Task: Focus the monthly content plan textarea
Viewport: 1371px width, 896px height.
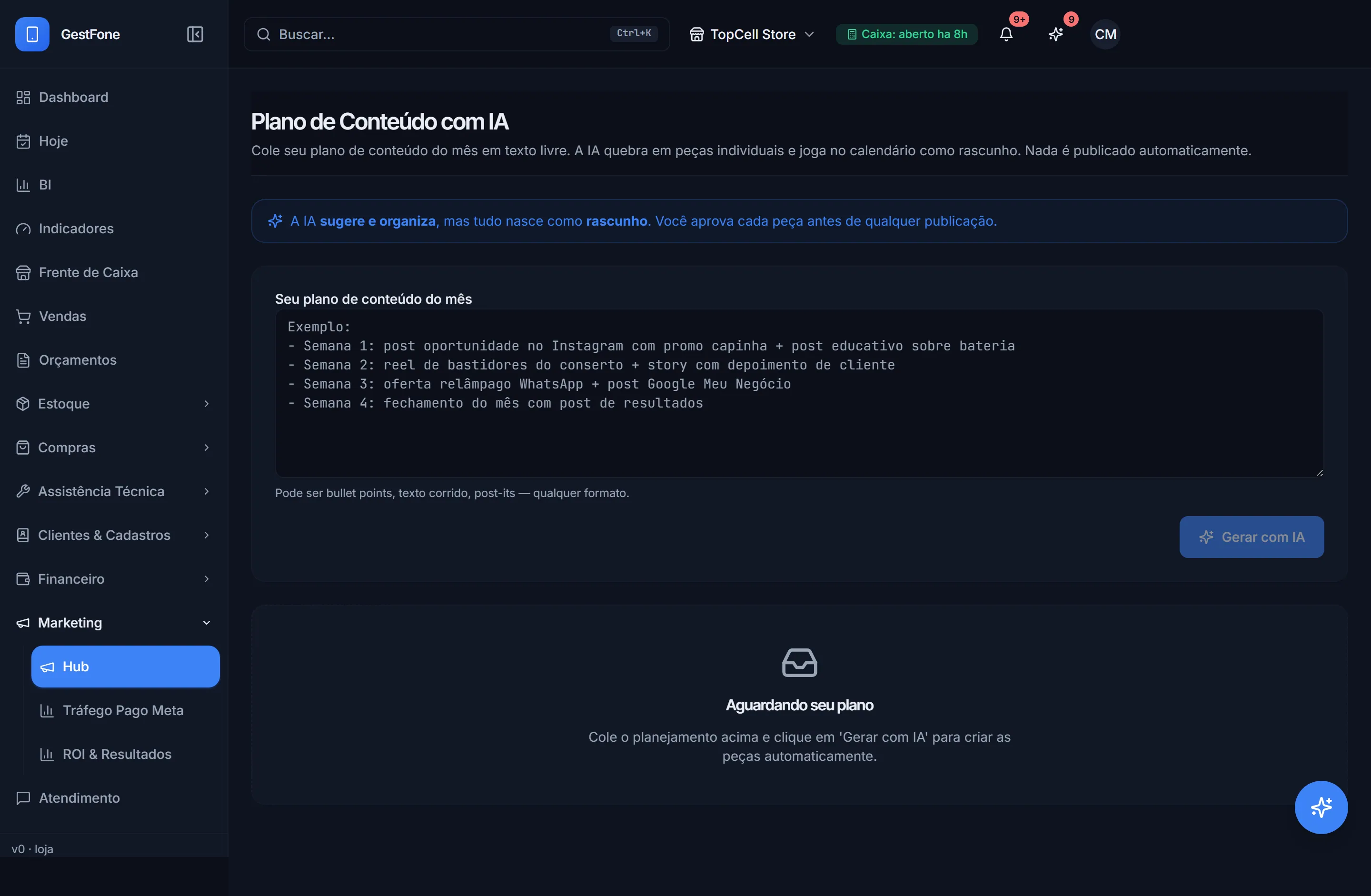Action: point(799,393)
